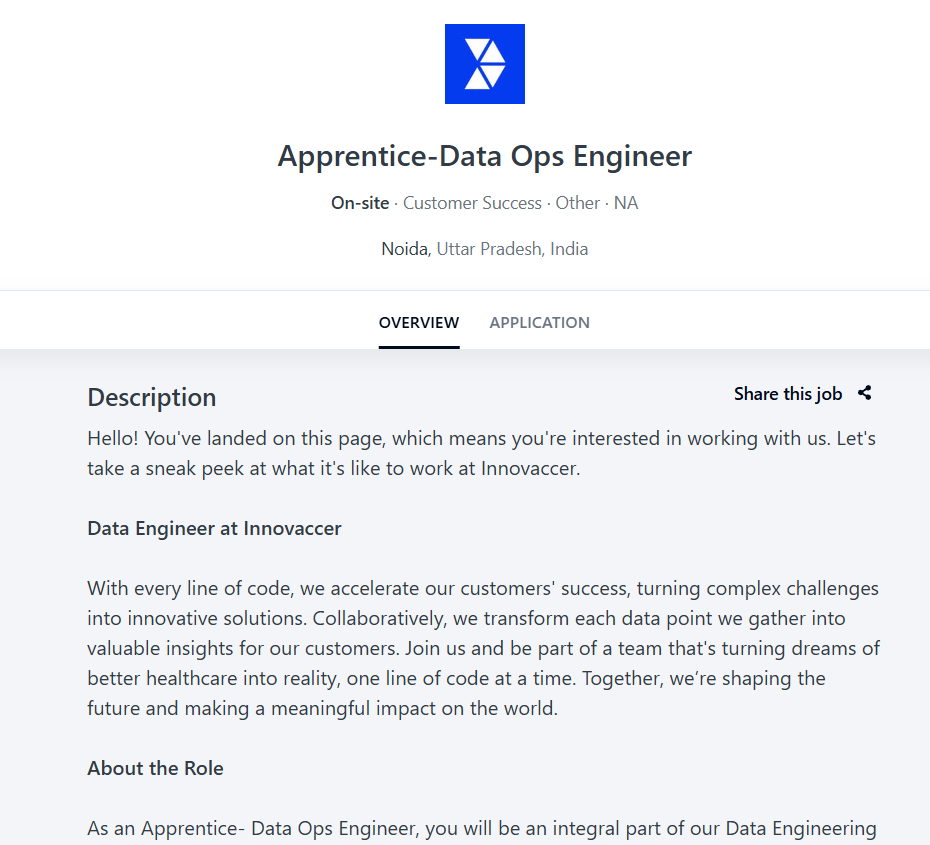Click the Noida city name
The width and height of the screenshot is (930, 845).
pos(404,249)
